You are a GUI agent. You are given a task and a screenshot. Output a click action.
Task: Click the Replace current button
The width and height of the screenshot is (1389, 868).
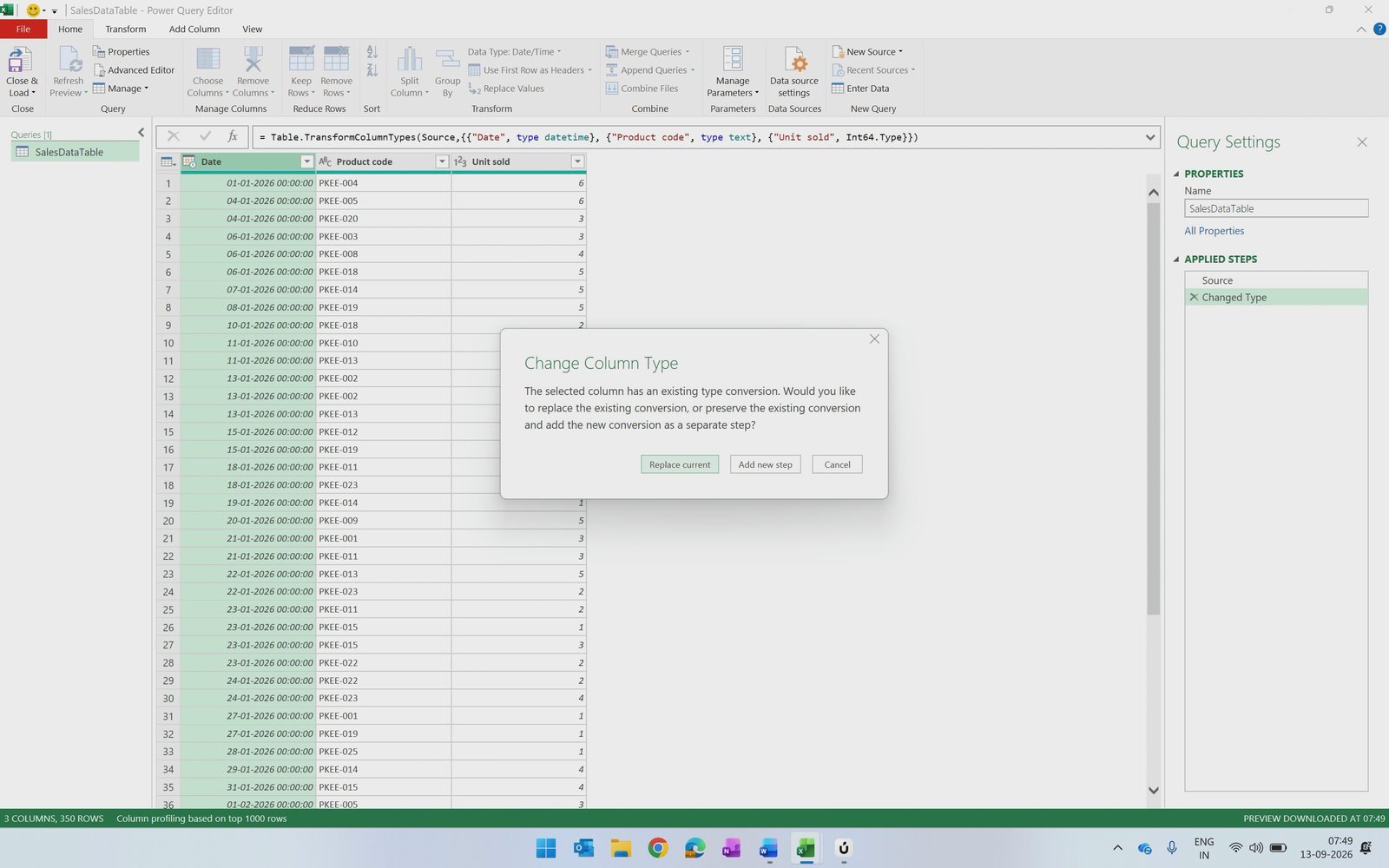click(x=680, y=464)
